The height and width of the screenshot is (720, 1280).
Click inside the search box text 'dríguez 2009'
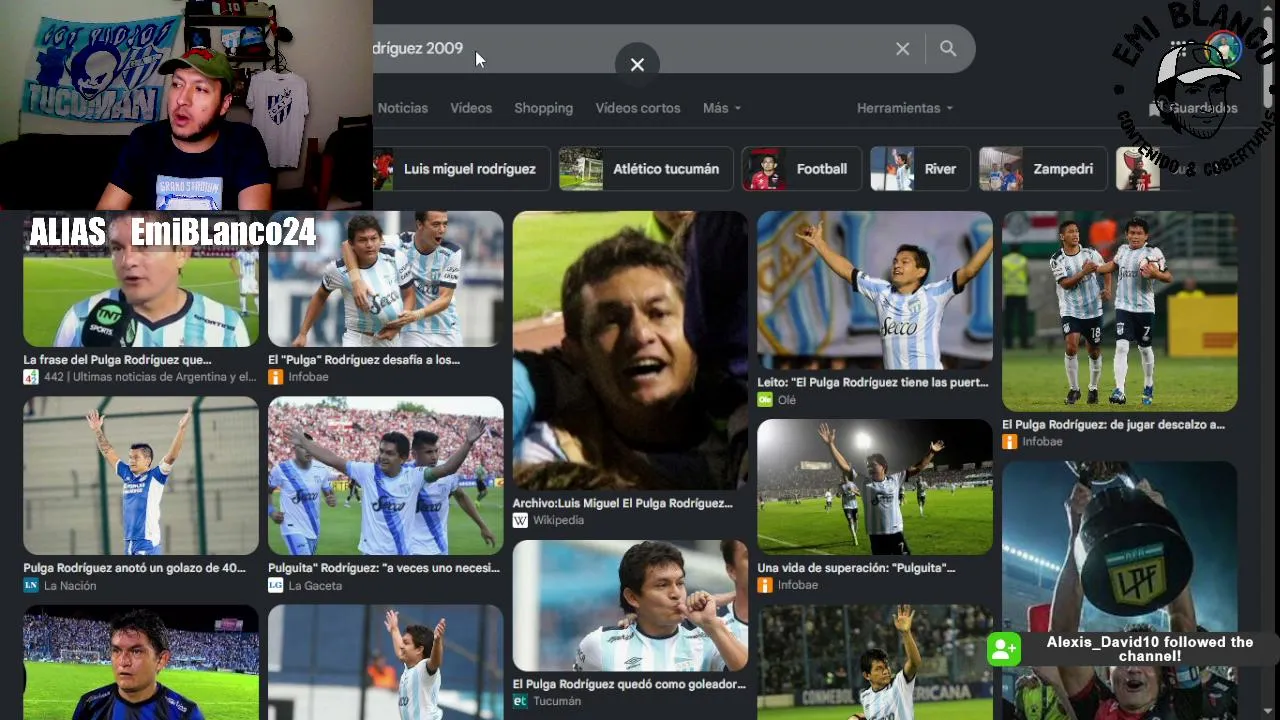click(418, 48)
